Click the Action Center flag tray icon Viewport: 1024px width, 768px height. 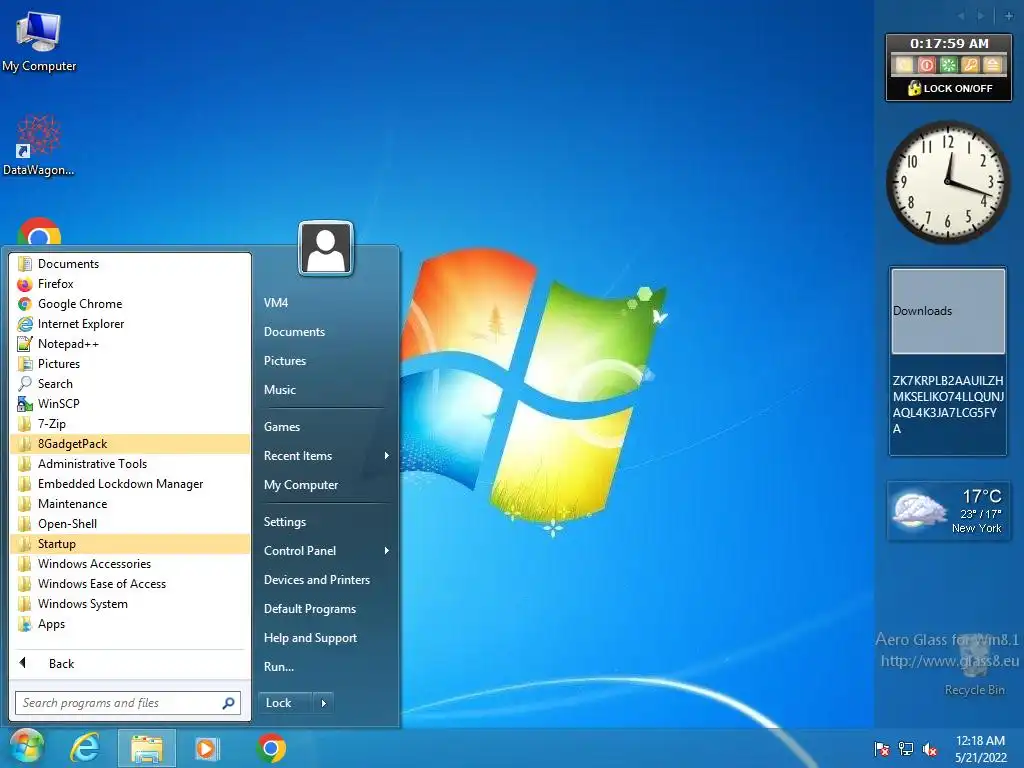[882, 749]
